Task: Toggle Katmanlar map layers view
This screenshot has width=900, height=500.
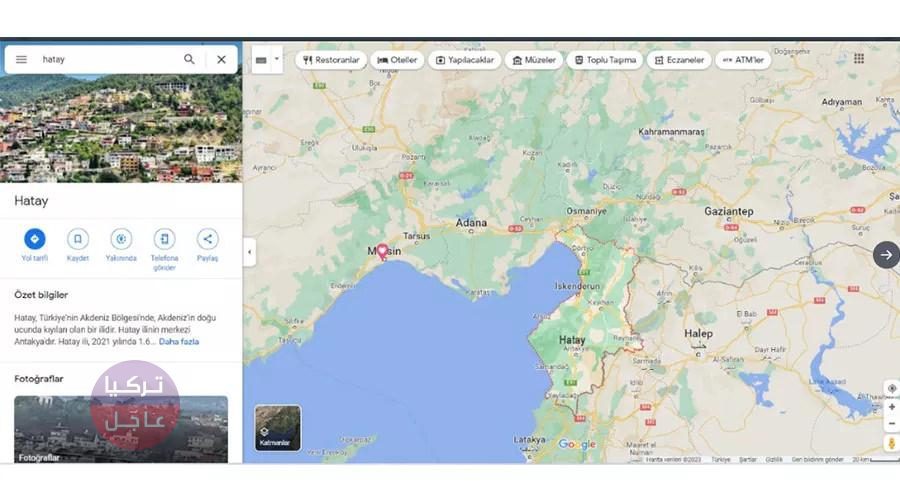Action: [x=277, y=427]
